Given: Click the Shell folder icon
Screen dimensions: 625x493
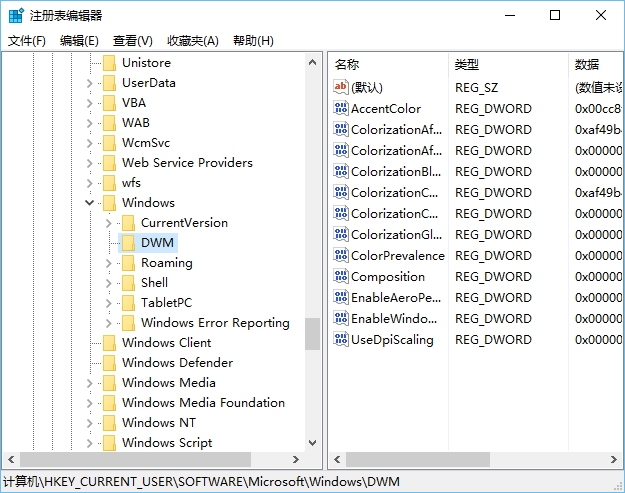Looking at the screenshot, I should pos(128,283).
